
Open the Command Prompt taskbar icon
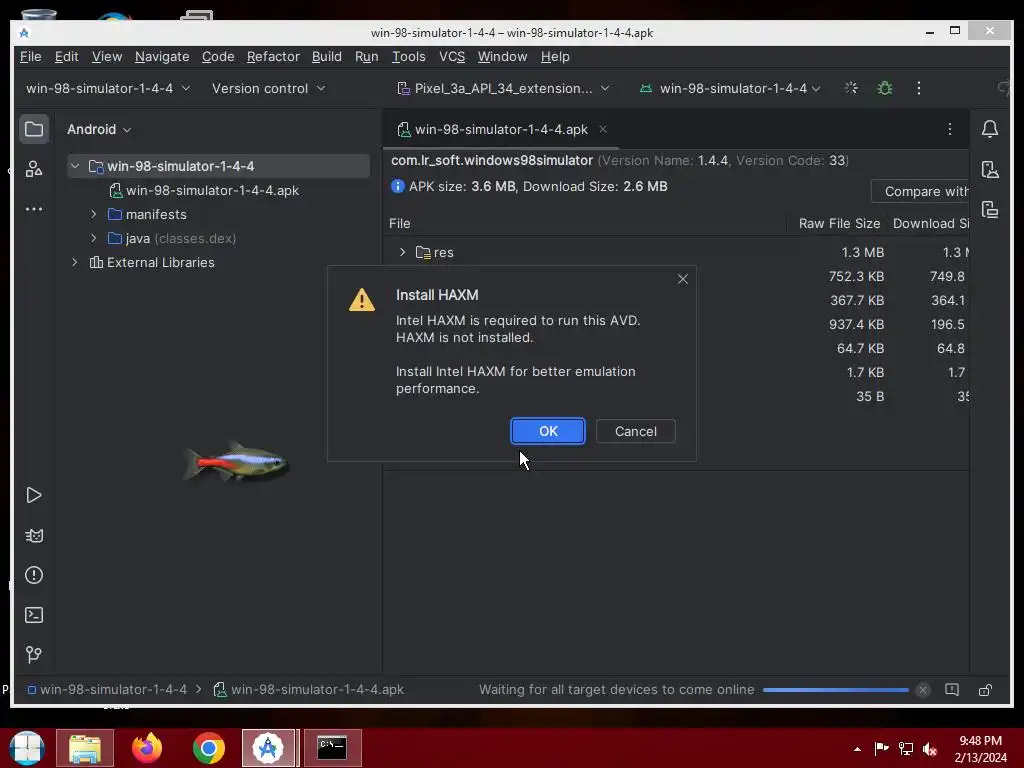(x=332, y=748)
